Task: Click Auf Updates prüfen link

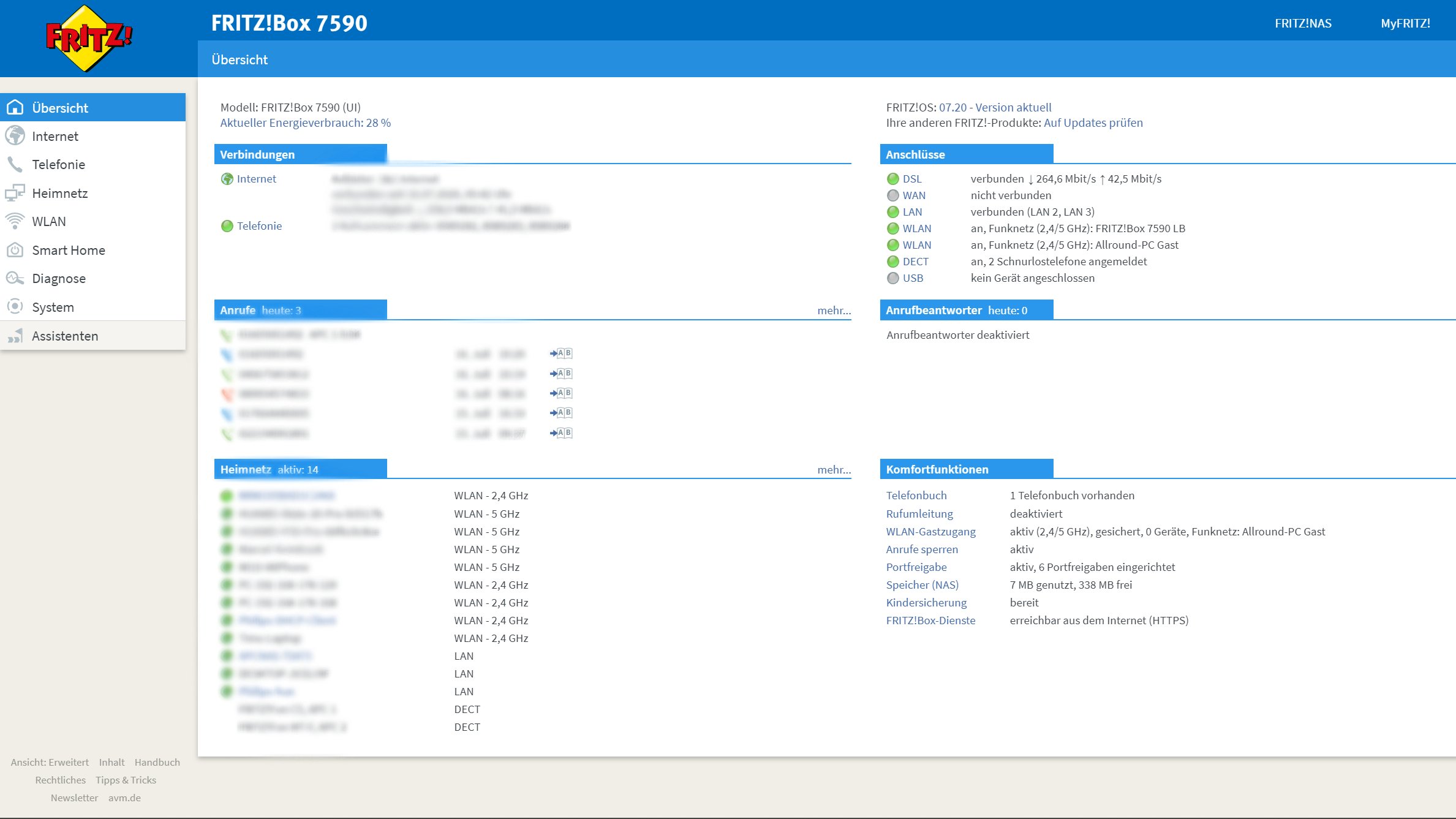Action: pyautogui.click(x=1093, y=123)
